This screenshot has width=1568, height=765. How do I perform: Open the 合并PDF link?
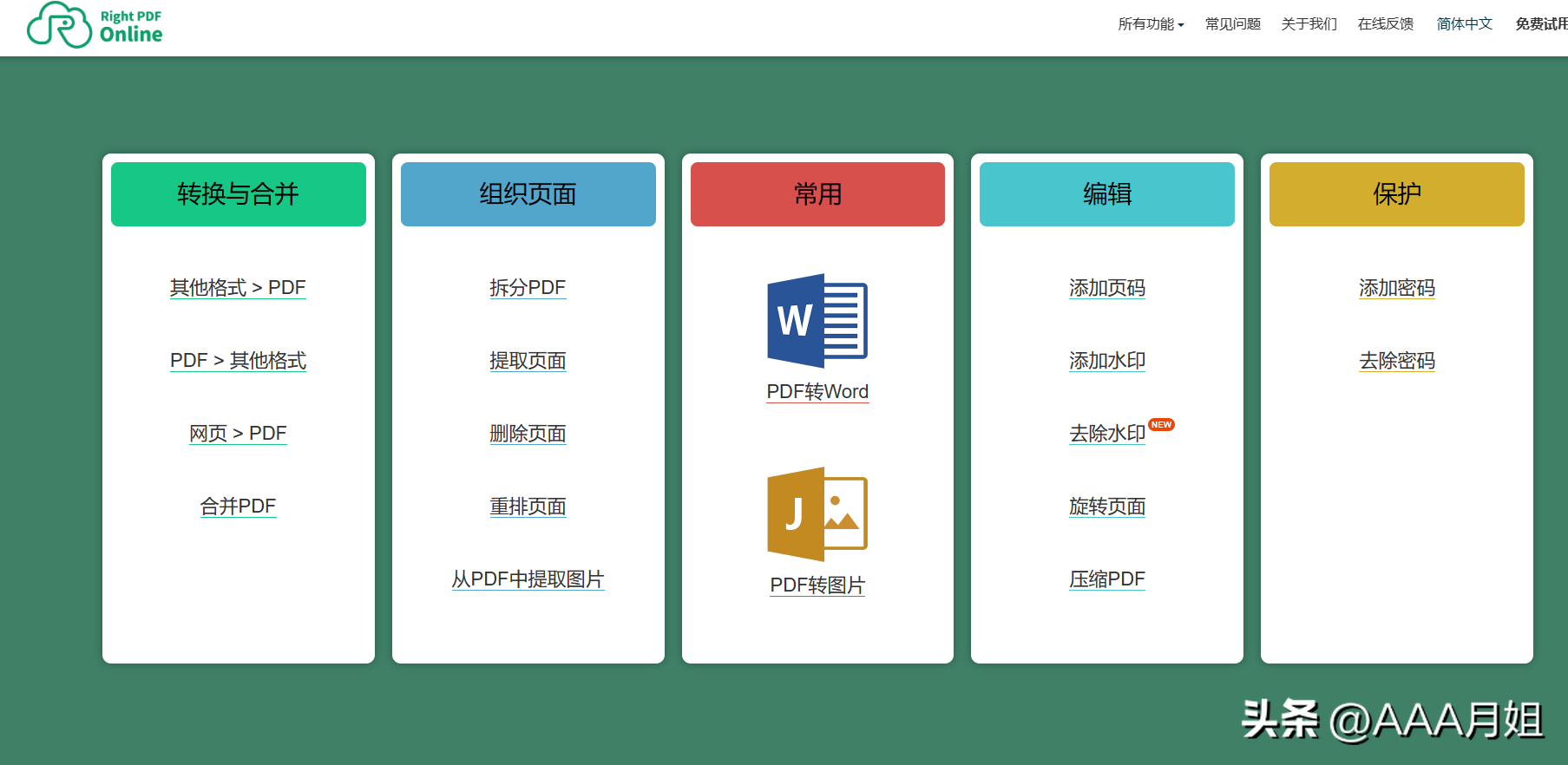[238, 507]
